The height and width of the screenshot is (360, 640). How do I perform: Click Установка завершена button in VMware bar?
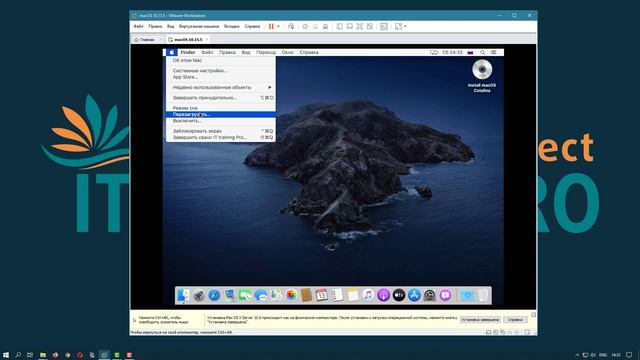coord(480,320)
